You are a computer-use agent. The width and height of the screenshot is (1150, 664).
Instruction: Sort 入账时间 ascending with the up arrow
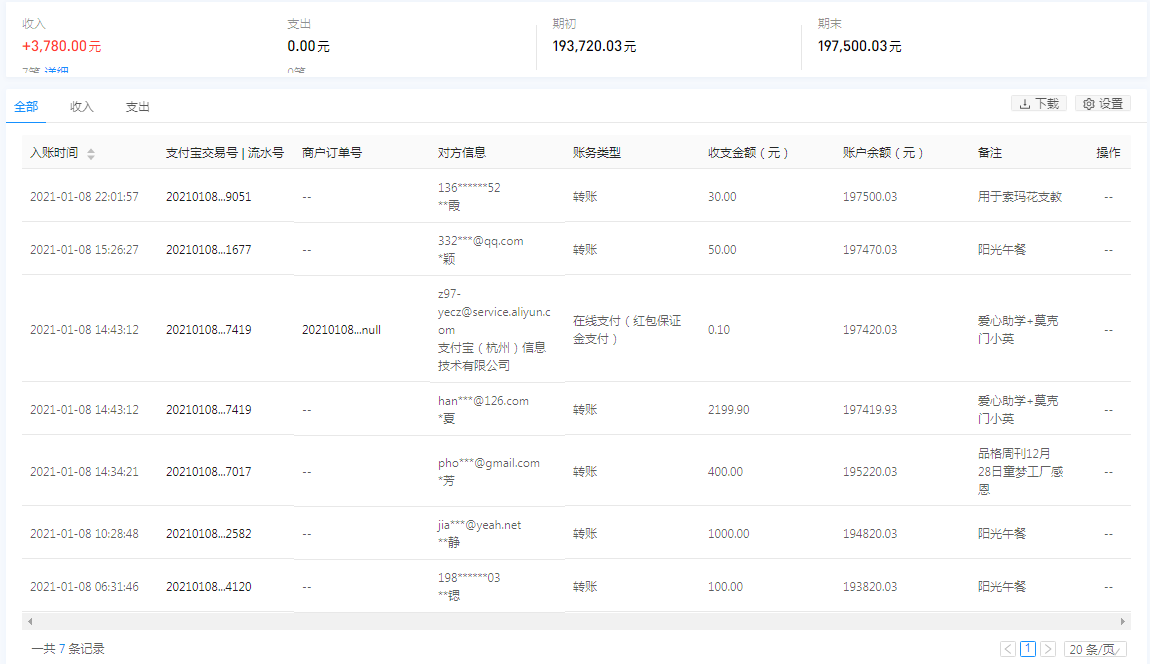[91, 148]
